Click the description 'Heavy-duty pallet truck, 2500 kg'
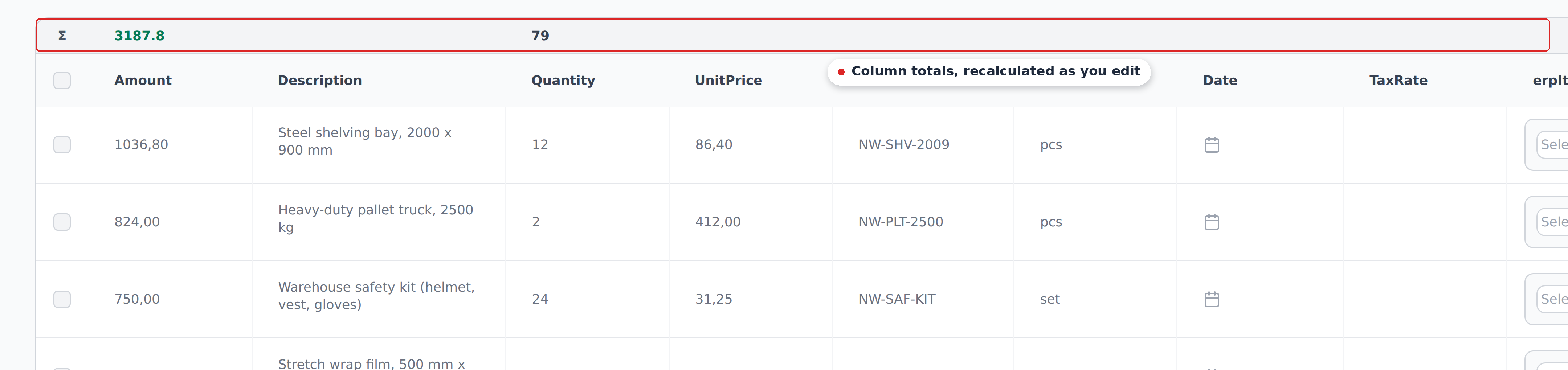The height and width of the screenshot is (370, 1568). point(376,218)
